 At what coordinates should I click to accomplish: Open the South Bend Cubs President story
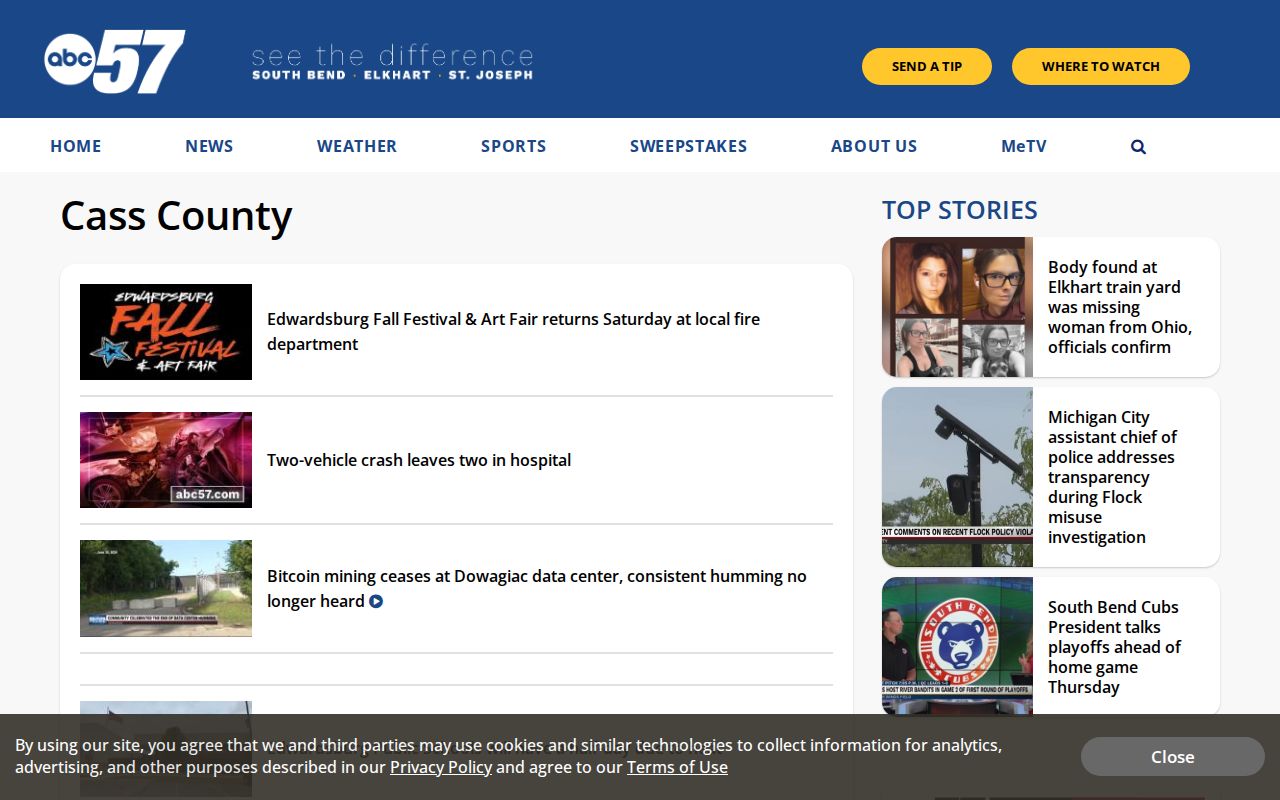1114,647
